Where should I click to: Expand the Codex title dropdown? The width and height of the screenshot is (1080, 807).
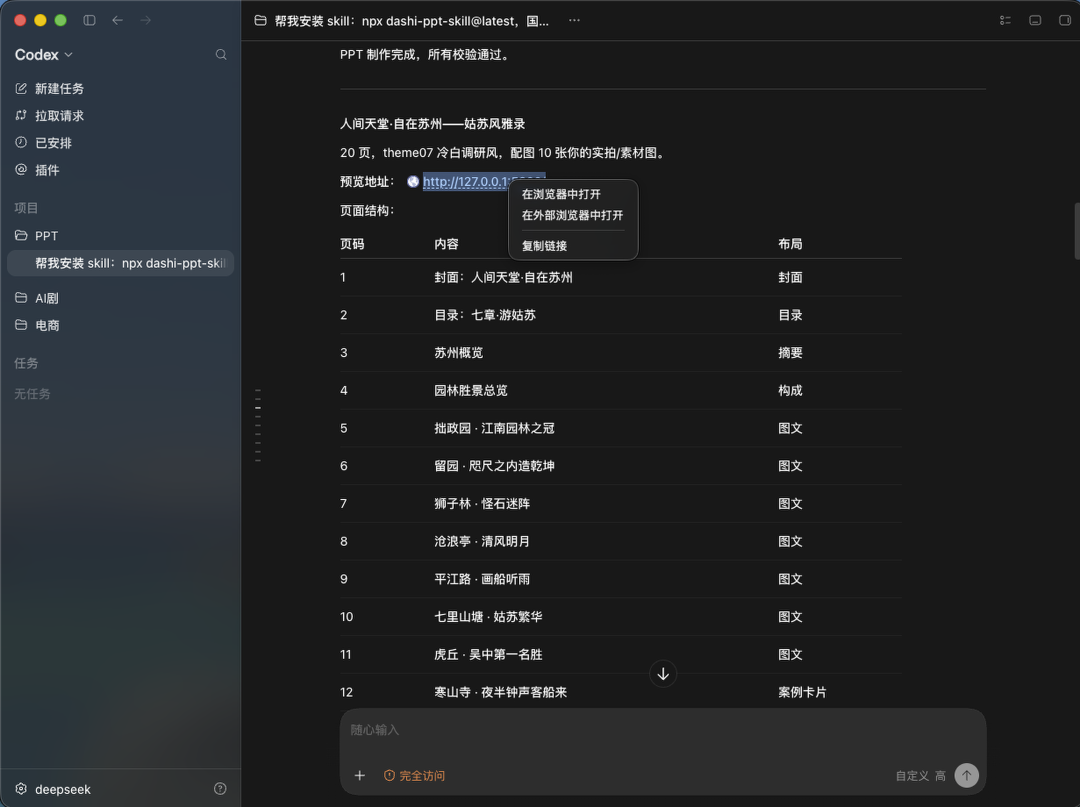[44, 54]
